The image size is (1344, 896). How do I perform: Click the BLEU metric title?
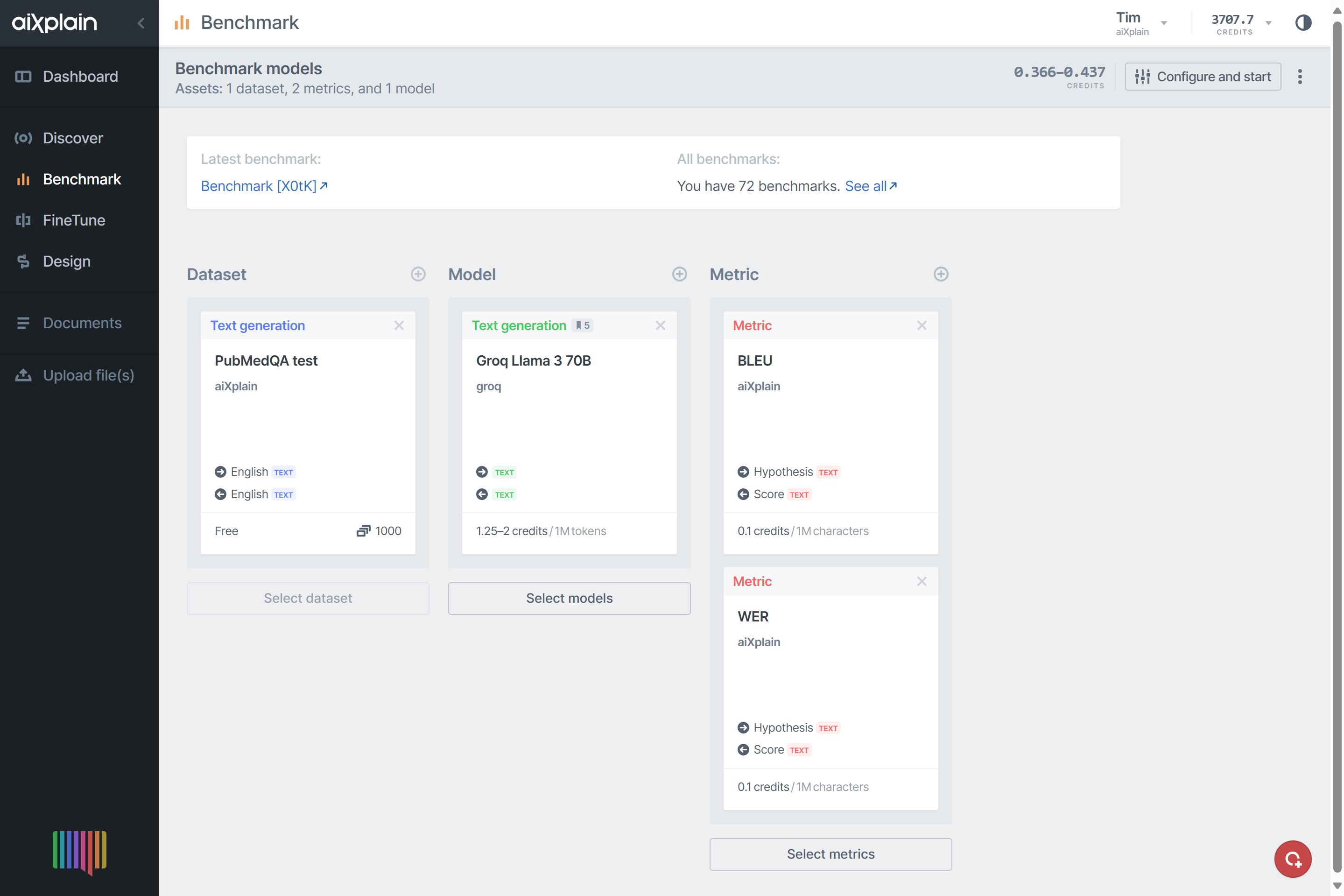point(754,360)
